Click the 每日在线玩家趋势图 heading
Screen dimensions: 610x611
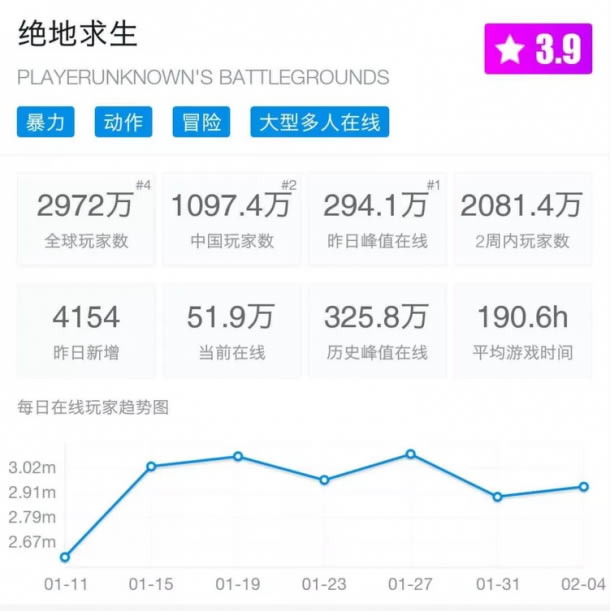click(x=93, y=408)
